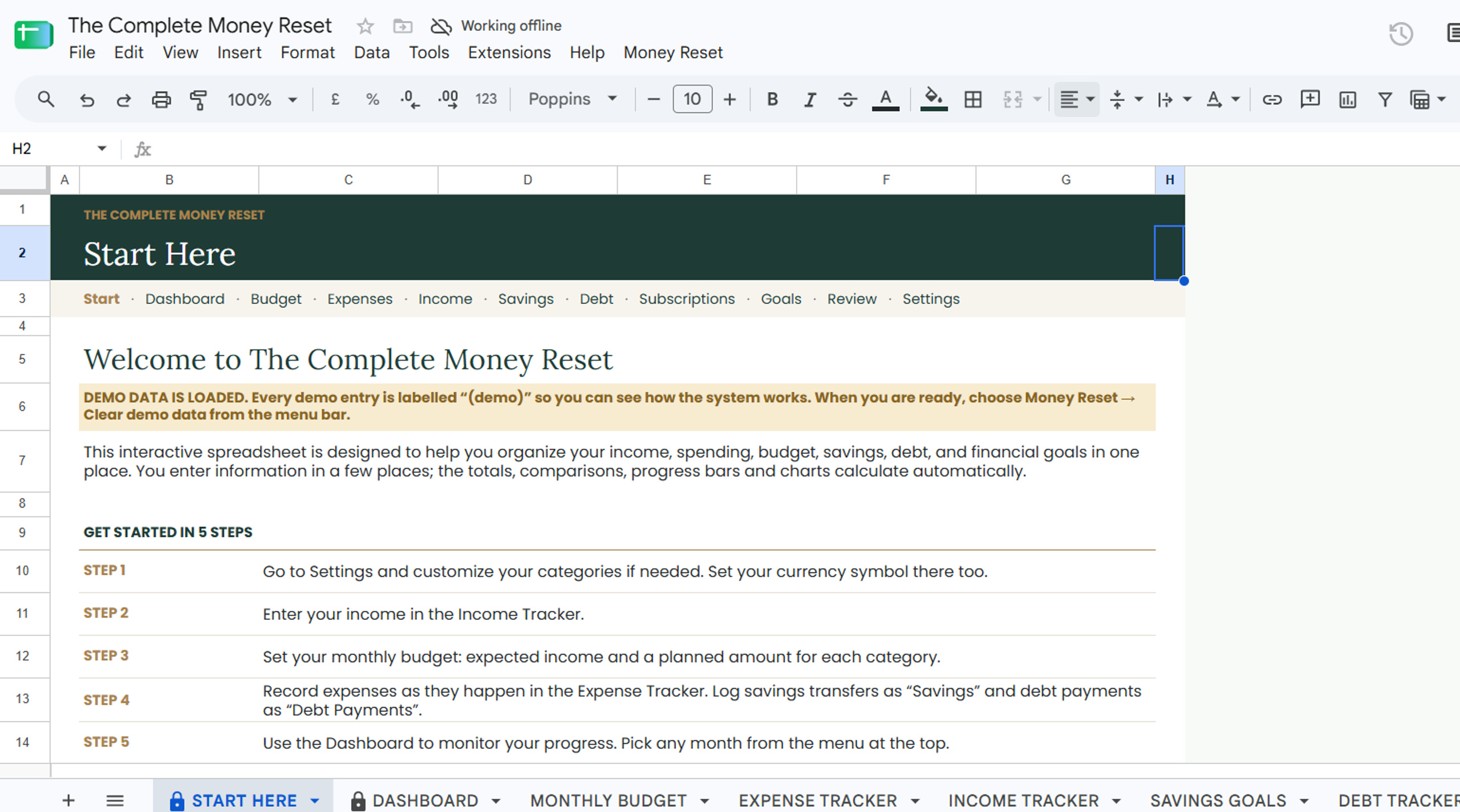Screen dimensions: 1460x812
Task: Click the font size field showing 10
Action: 692,99
